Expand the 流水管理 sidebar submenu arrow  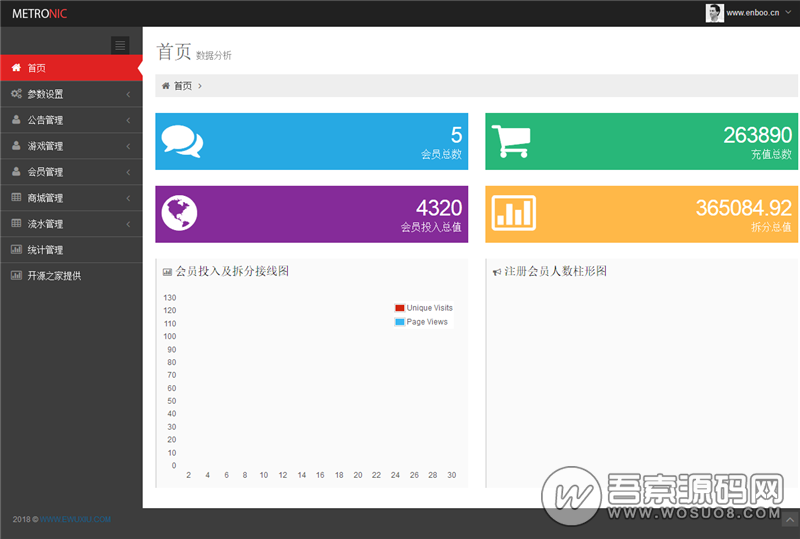tap(128, 224)
